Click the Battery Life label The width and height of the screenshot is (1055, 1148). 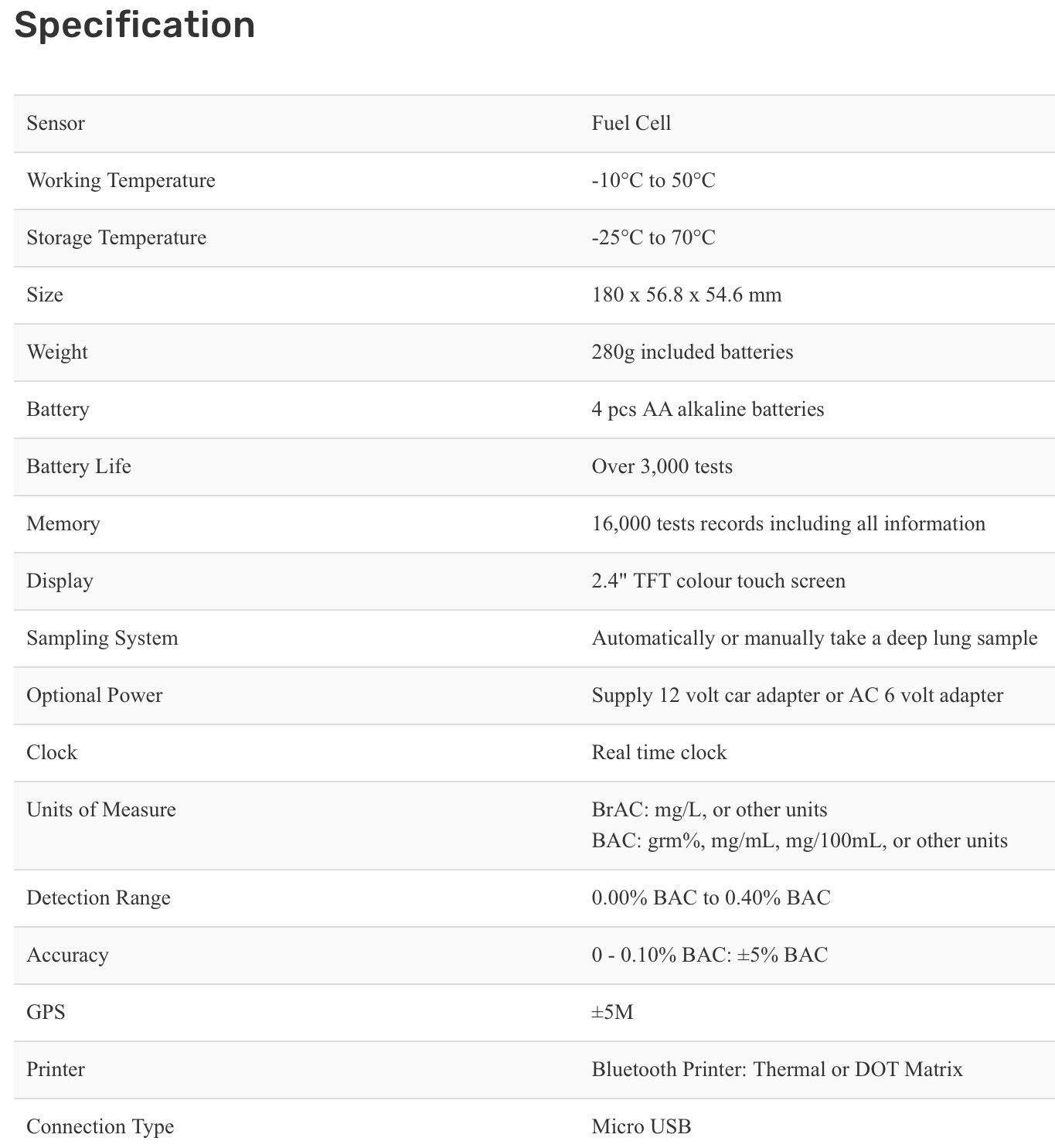pyautogui.click(x=79, y=467)
